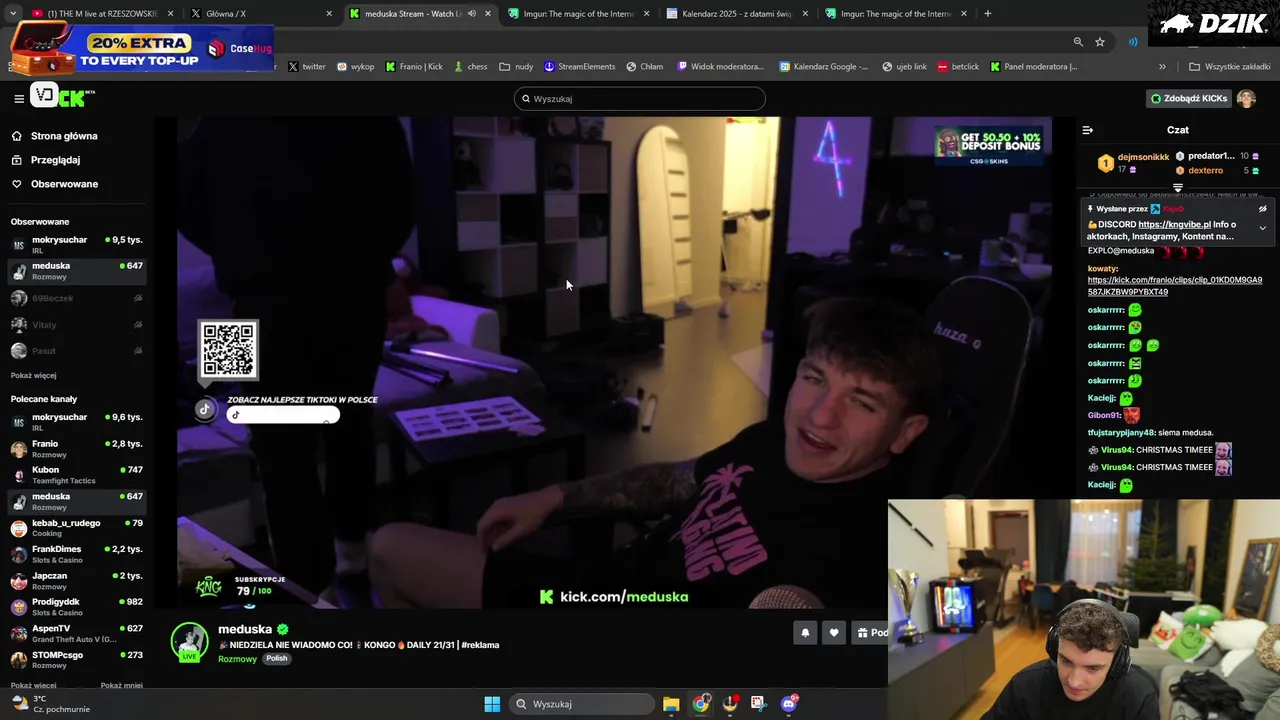Open the Kick hamburger menu
Viewport: 1280px width, 720px height.
19,98
